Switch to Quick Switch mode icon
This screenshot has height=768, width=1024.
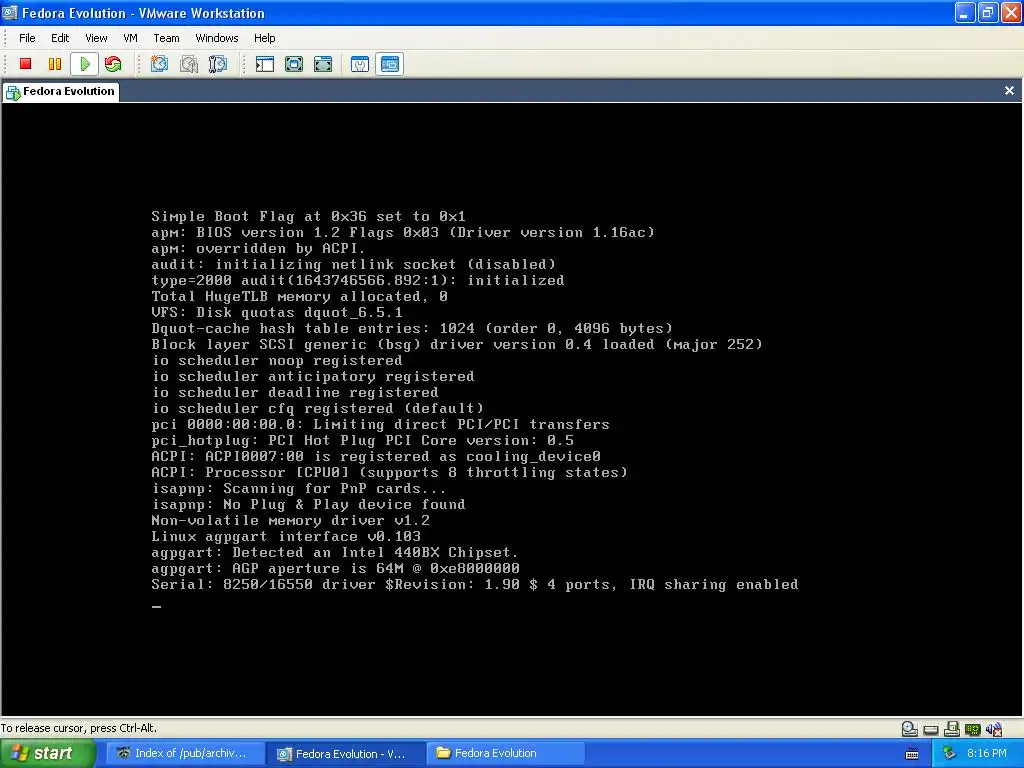pyautogui.click(x=294, y=64)
